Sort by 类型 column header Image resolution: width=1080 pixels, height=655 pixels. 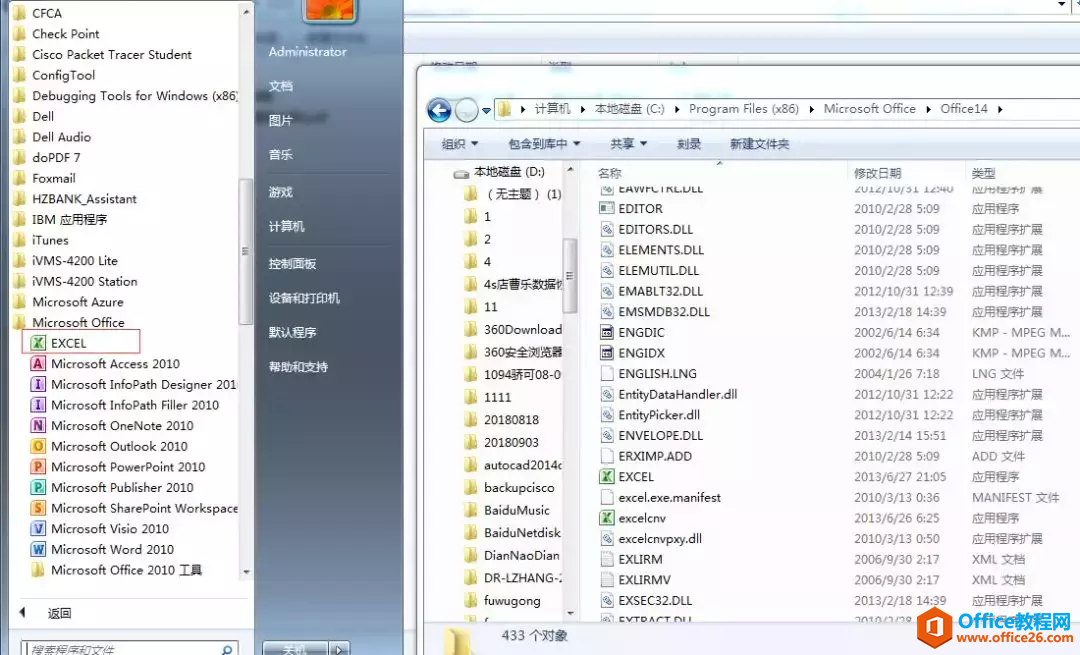click(x=984, y=173)
